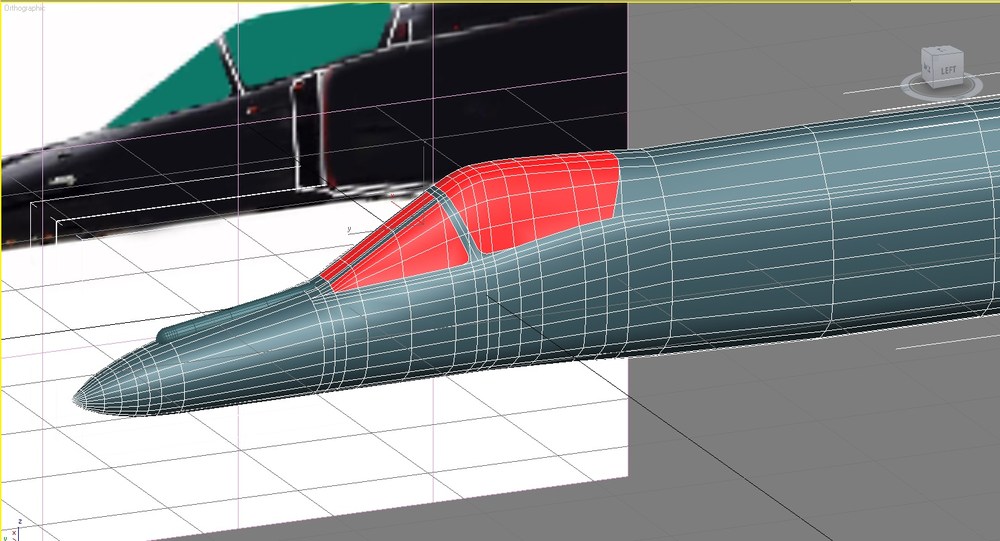Click the nose cone tip of the model
This screenshot has height=541, width=1000.
coord(79,399)
